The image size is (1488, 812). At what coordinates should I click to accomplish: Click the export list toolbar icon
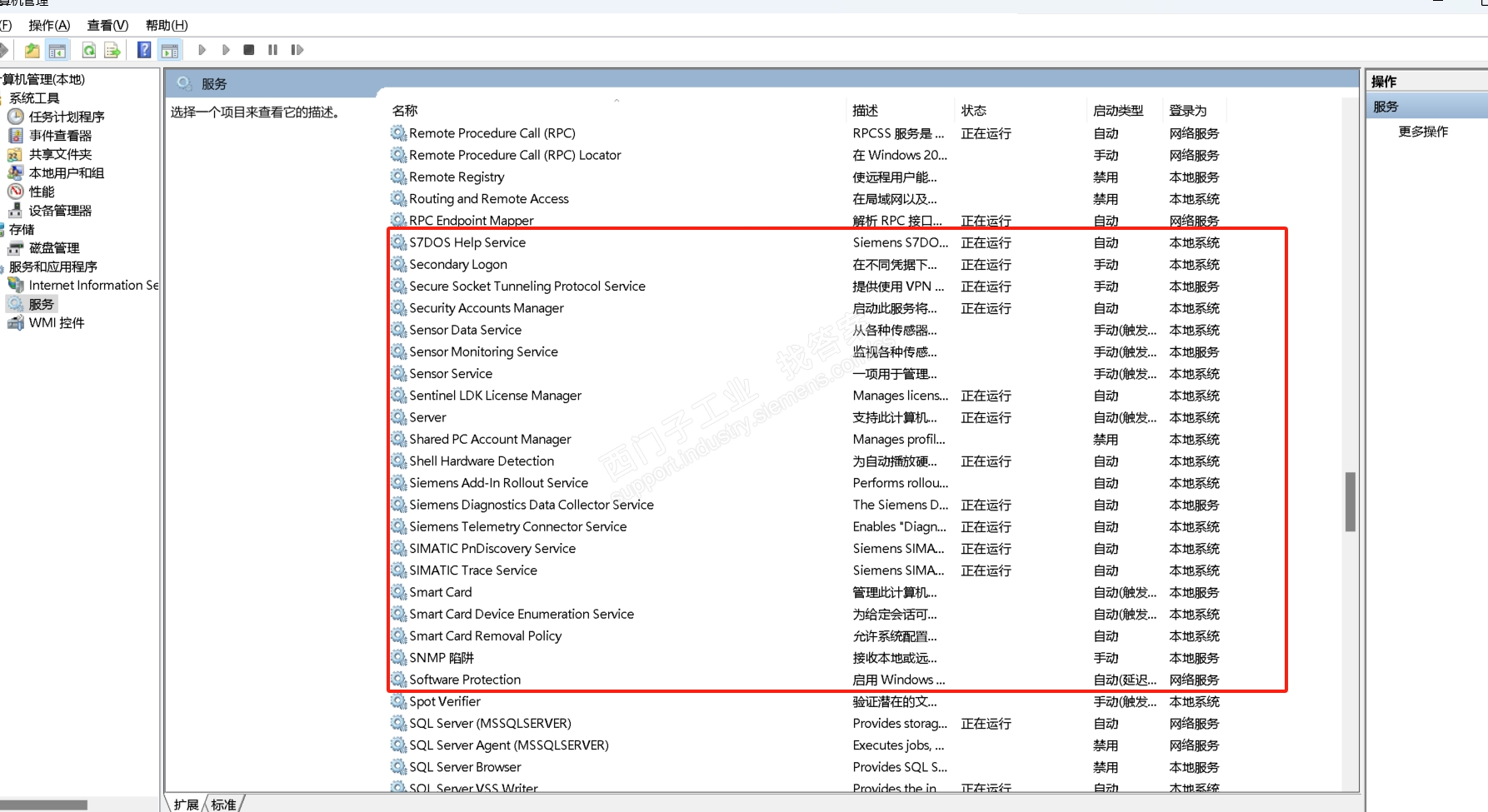tap(112, 51)
